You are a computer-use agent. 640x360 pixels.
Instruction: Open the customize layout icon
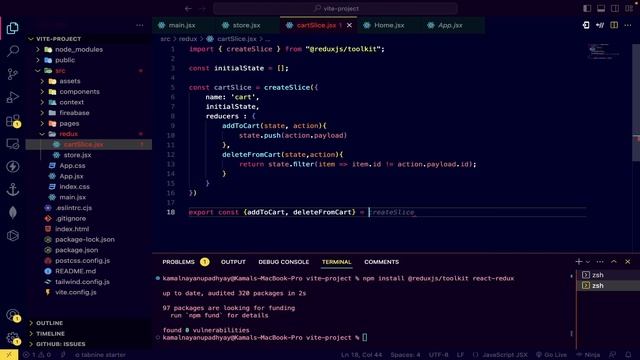point(629,9)
